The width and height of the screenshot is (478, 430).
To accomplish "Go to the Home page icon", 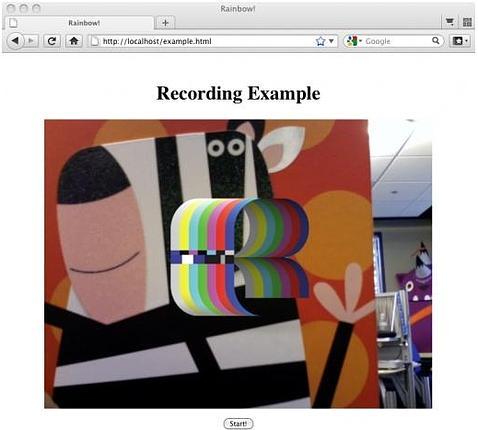I will [x=74, y=41].
